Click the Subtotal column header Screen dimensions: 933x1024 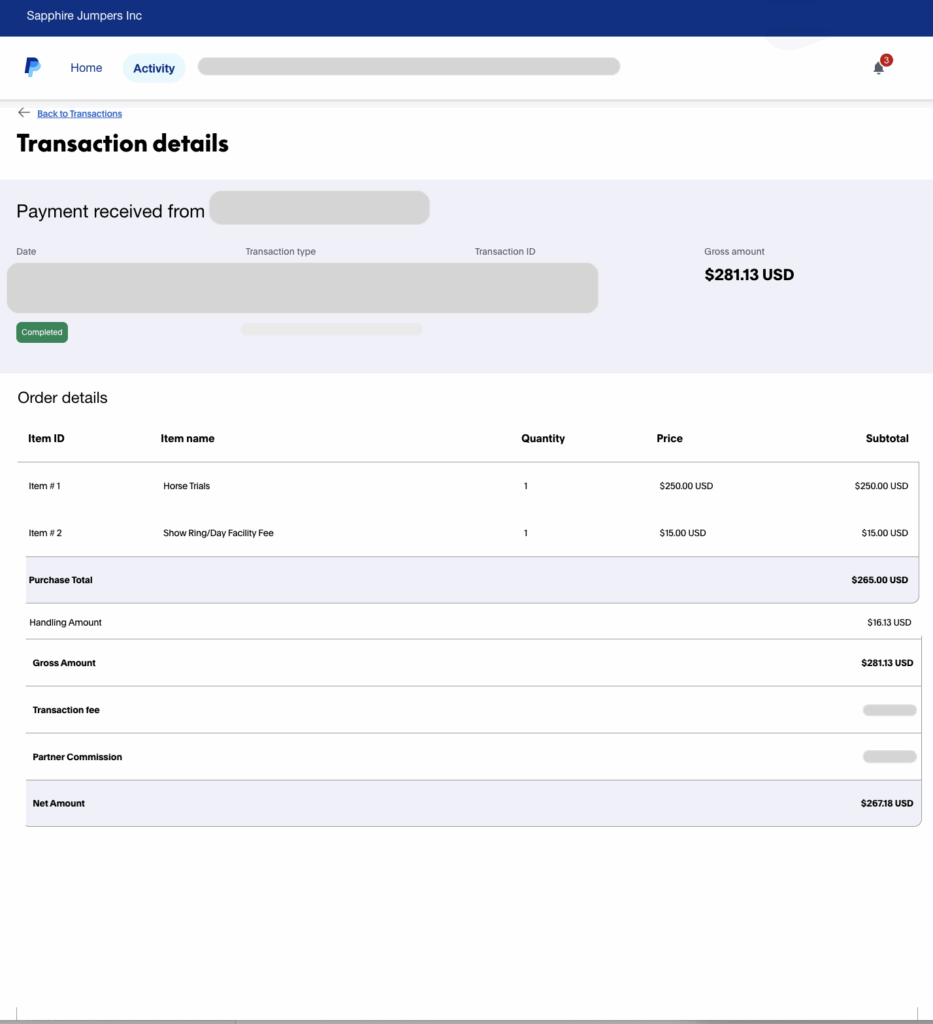tap(887, 438)
